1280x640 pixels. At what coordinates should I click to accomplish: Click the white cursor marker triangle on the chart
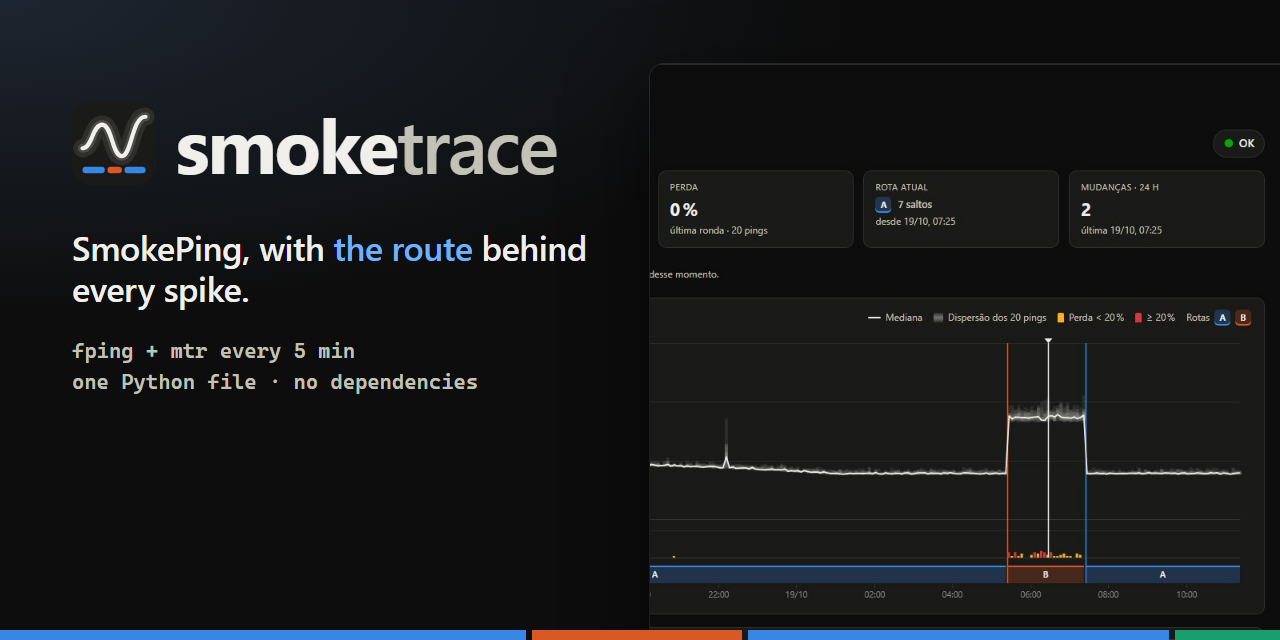pos(1048,341)
